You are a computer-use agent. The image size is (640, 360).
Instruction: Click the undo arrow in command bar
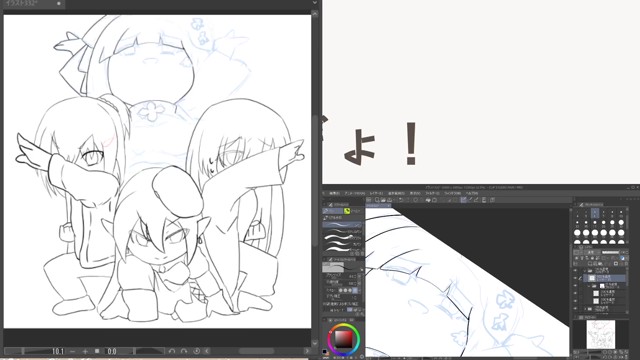point(401,200)
